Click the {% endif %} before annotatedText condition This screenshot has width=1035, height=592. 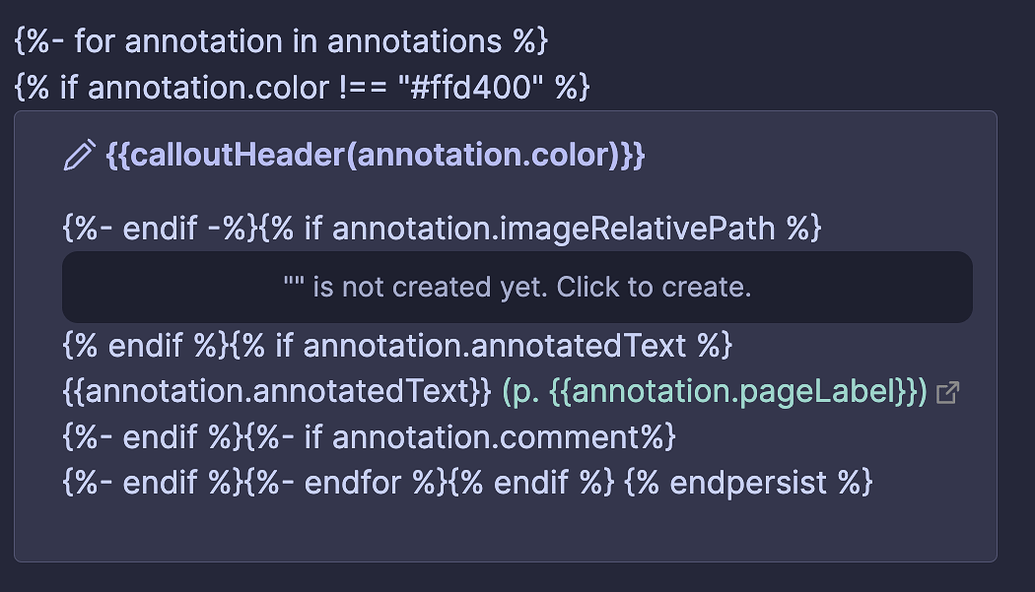pyautogui.click(x=145, y=345)
